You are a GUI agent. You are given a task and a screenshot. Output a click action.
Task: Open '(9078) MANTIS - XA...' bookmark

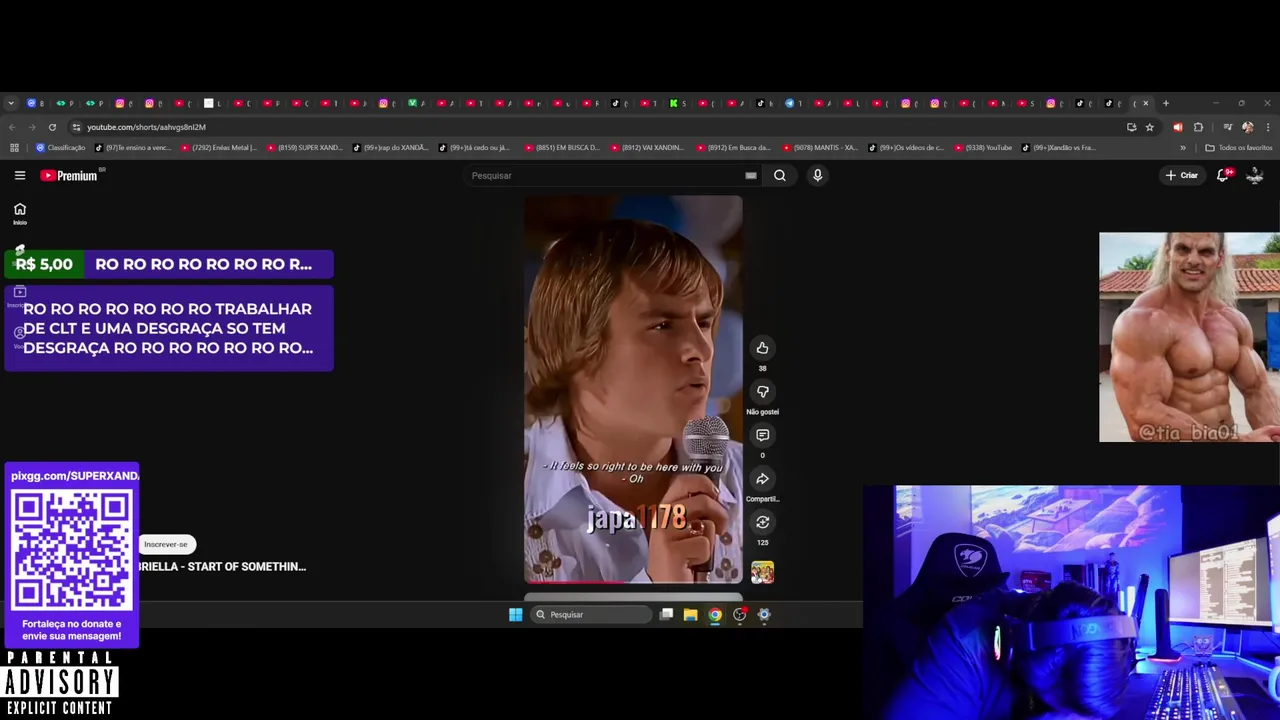tap(821, 148)
